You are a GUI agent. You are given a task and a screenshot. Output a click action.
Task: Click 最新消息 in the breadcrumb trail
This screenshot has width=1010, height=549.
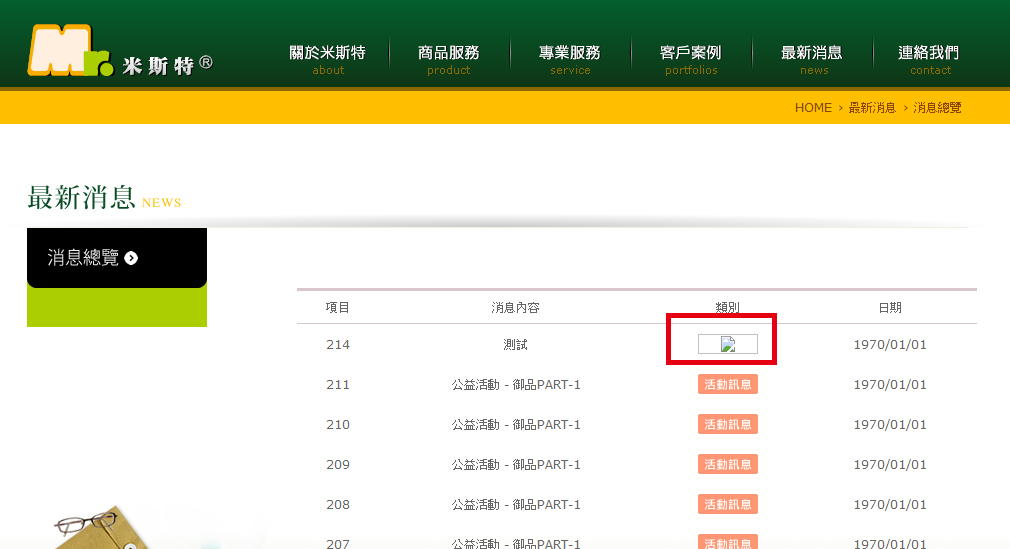(872, 107)
